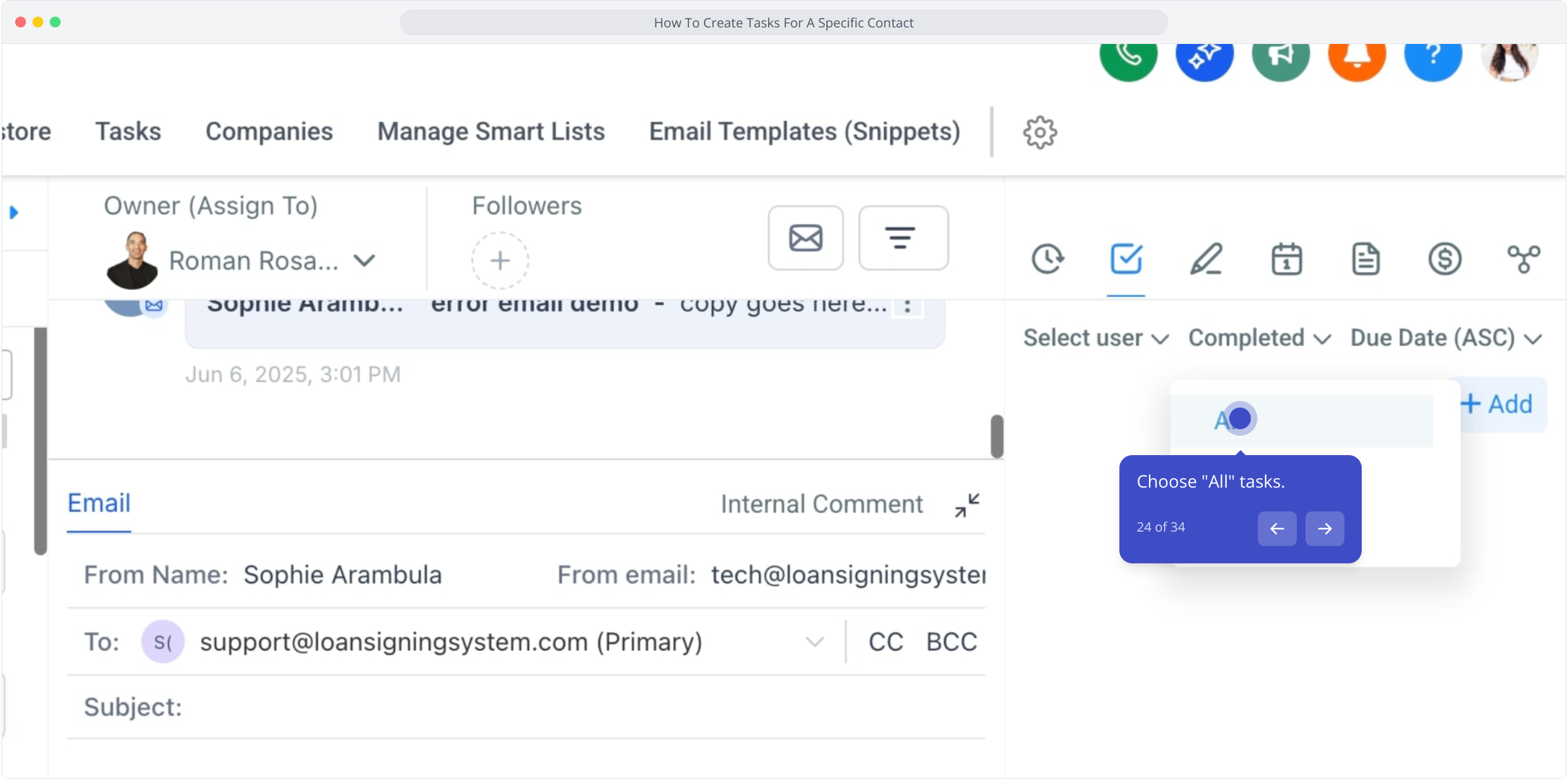Click the blue help question mark icon
The image size is (1568, 779).
[x=1433, y=56]
